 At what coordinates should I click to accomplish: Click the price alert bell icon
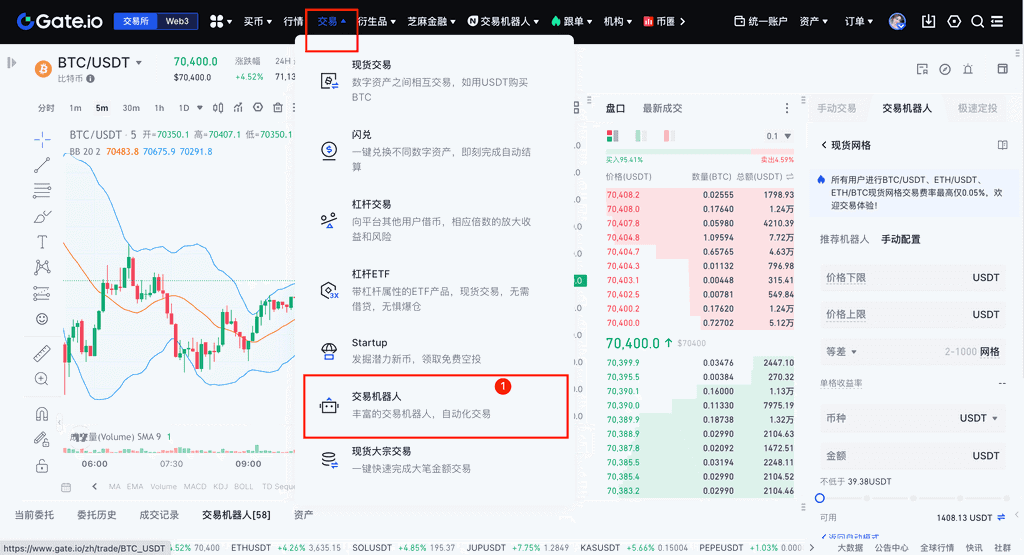(967, 69)
